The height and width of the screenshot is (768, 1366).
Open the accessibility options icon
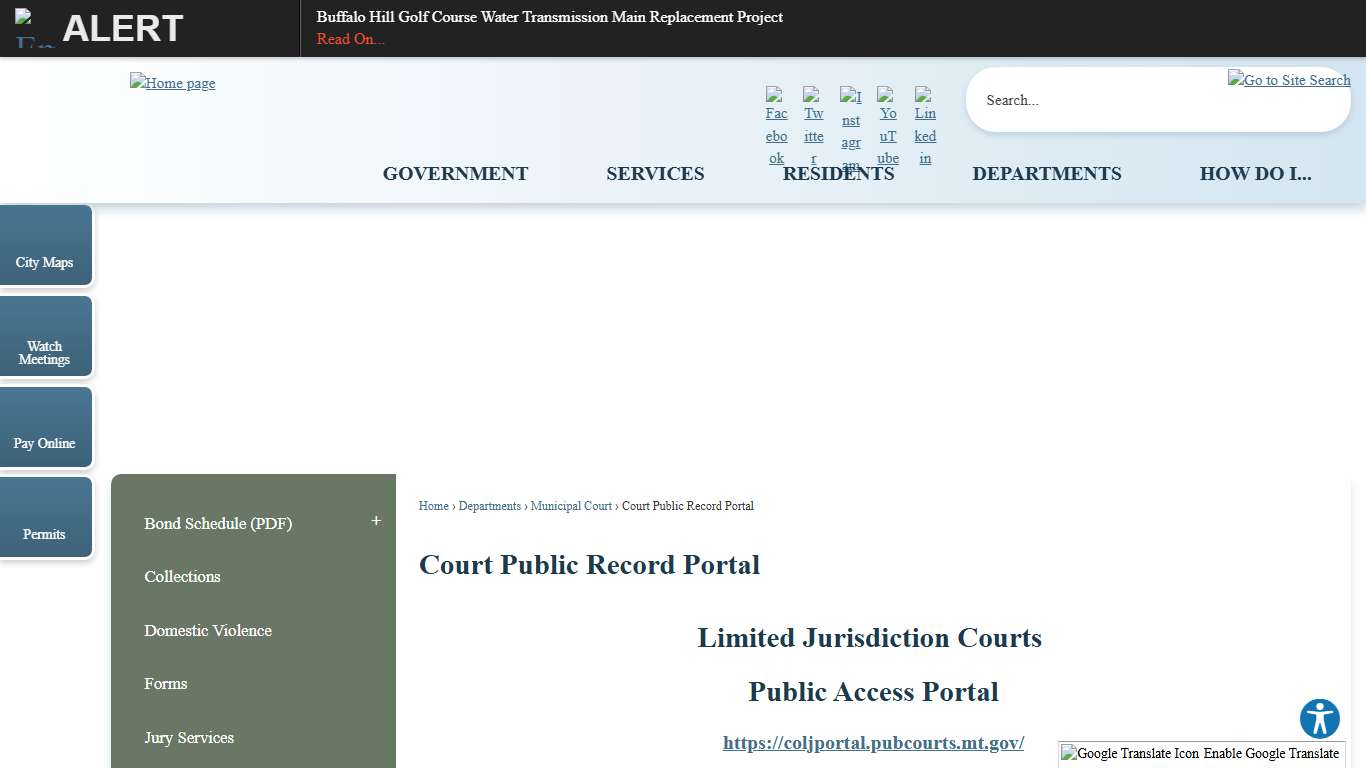[1319, 718]
